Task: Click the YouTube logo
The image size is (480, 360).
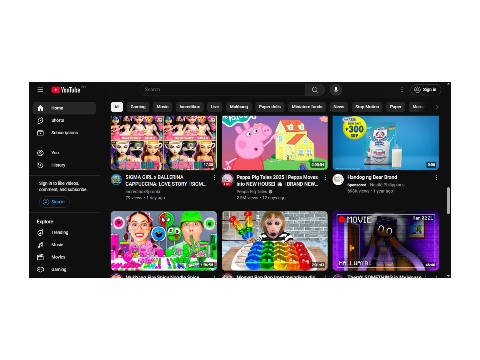Action: click(66, 90)
